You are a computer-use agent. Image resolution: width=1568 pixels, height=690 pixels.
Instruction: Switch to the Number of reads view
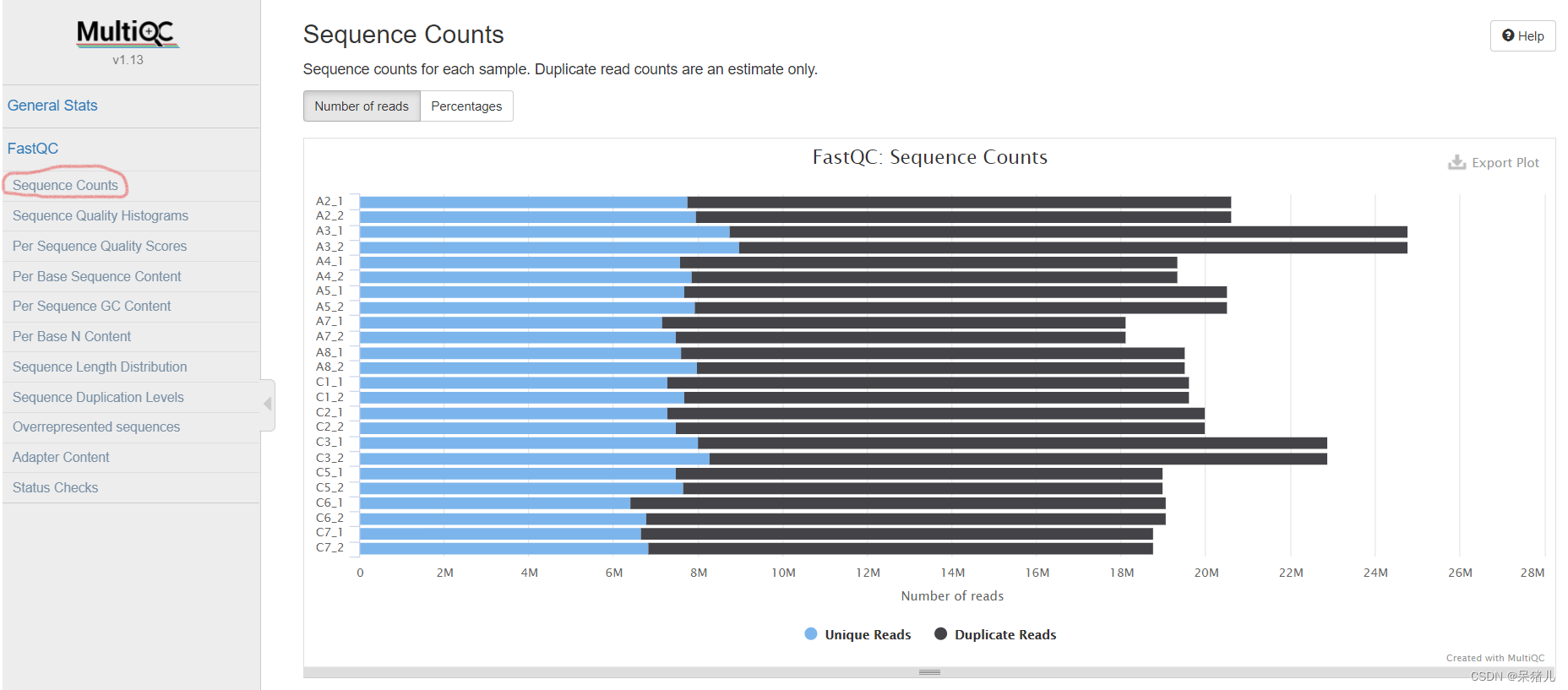[362, 106]
